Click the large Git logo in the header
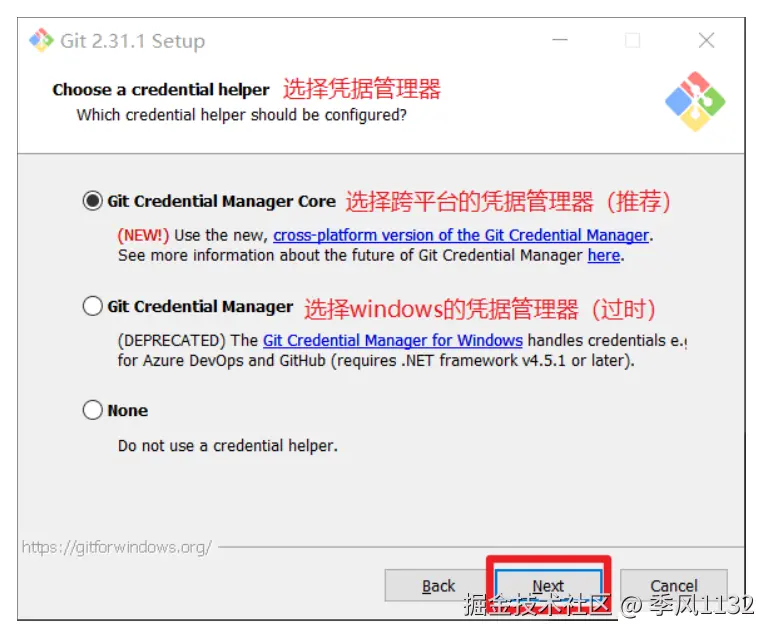Image resolution: width=774 pixels, height=638 pixels. coord(695,101)
